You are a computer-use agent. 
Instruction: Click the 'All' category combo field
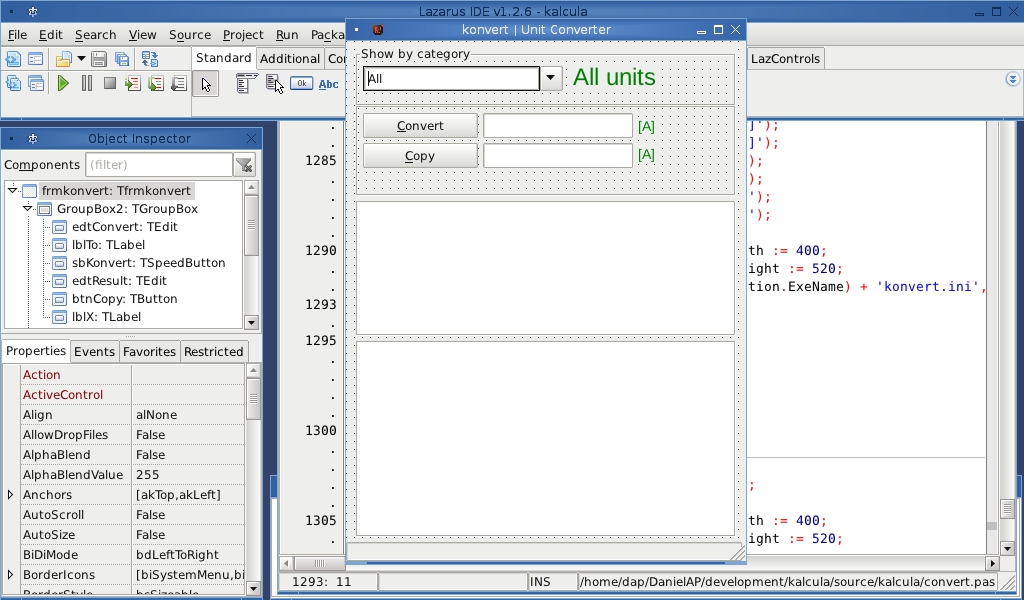(x=452, y=78)
